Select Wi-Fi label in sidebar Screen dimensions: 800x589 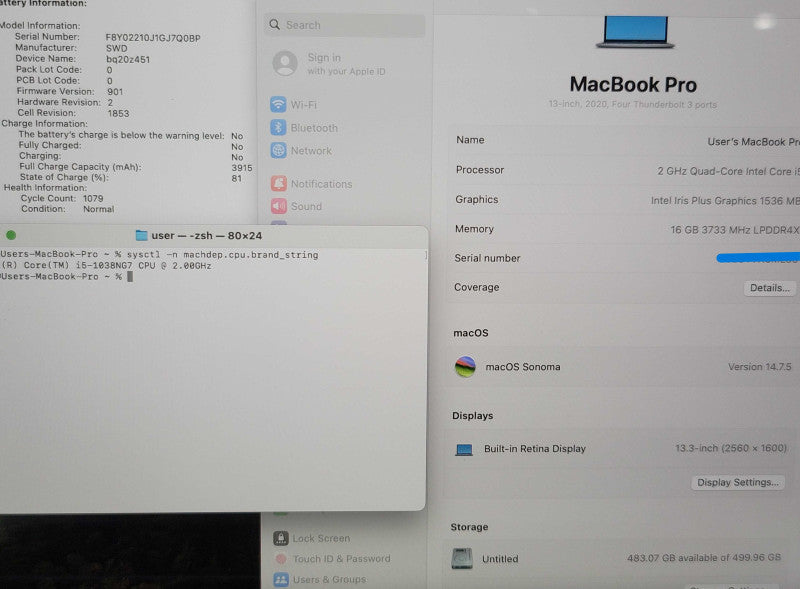pos(304,105)
